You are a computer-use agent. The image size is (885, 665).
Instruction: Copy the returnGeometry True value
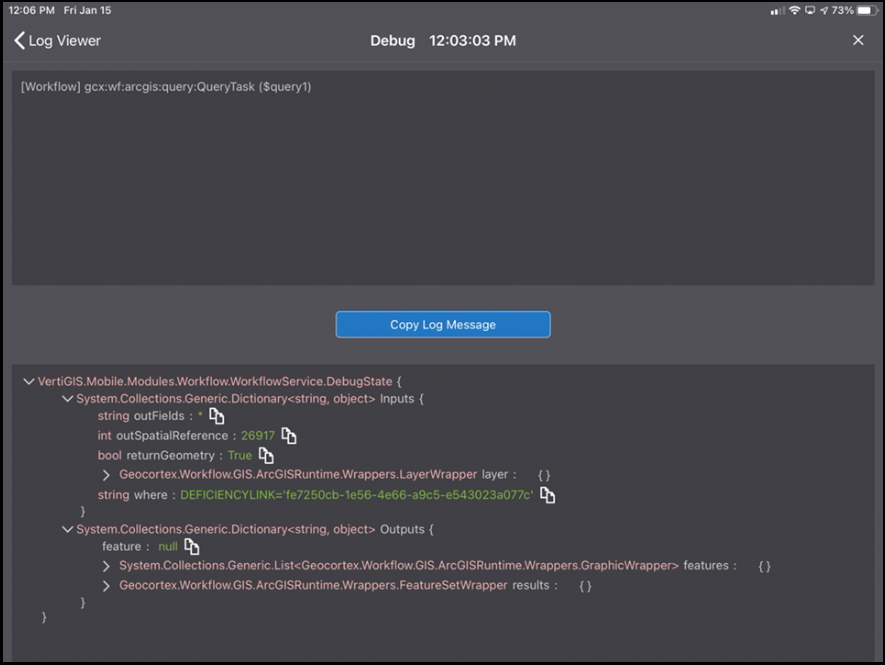point(266,456)
